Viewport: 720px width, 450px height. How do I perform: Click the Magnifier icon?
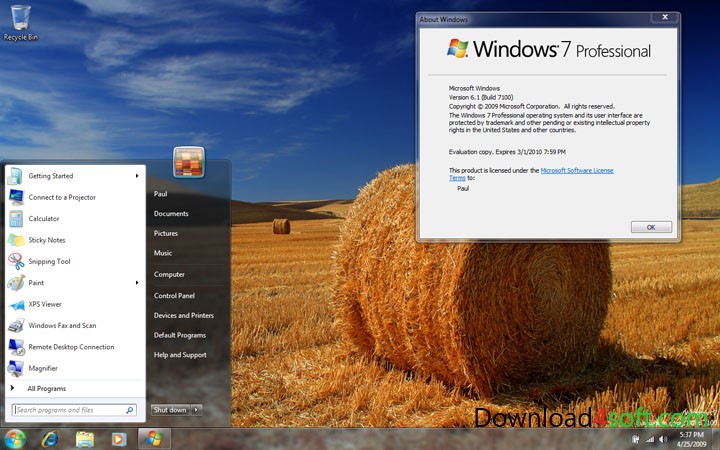coord(16,368)
